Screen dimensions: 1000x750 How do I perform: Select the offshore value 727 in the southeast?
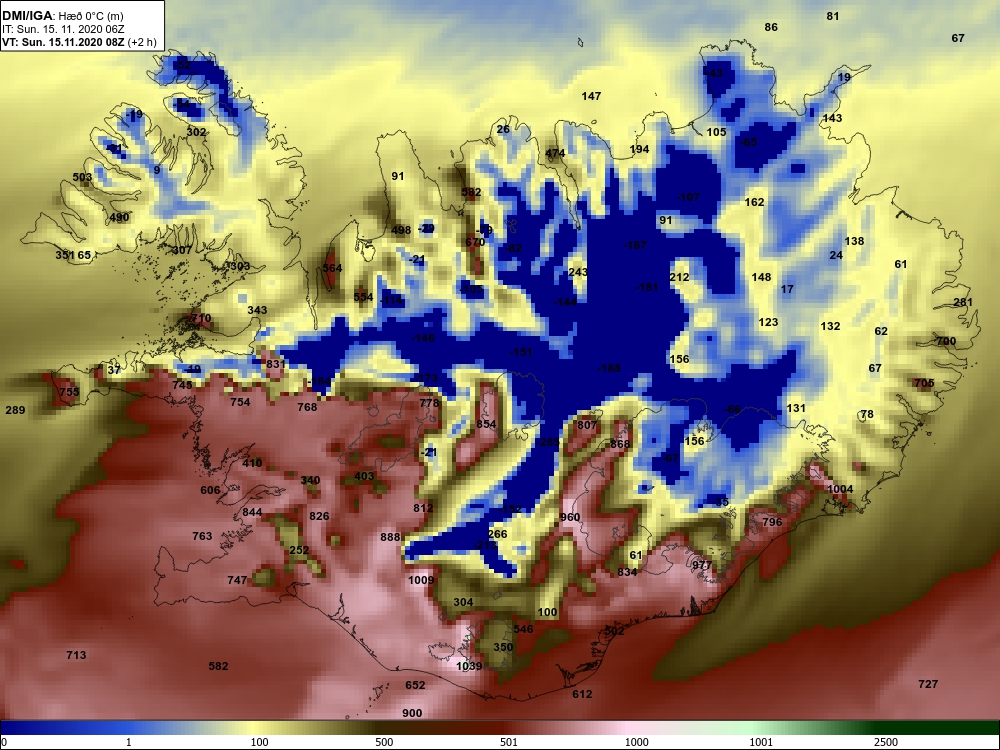928,684
